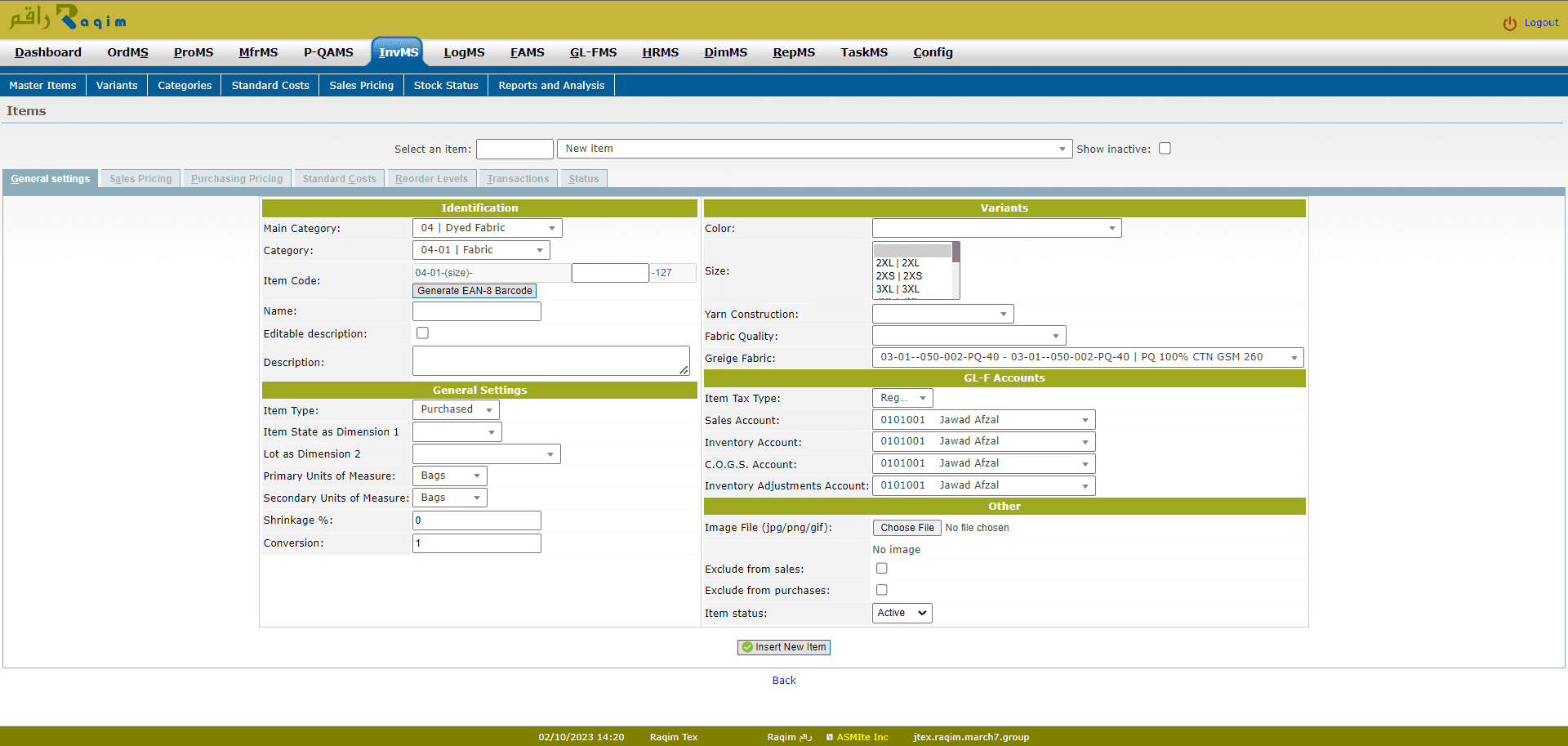Open the Color variant dropdown
This screenshot has height=746, width=1568.
point(996,228)
